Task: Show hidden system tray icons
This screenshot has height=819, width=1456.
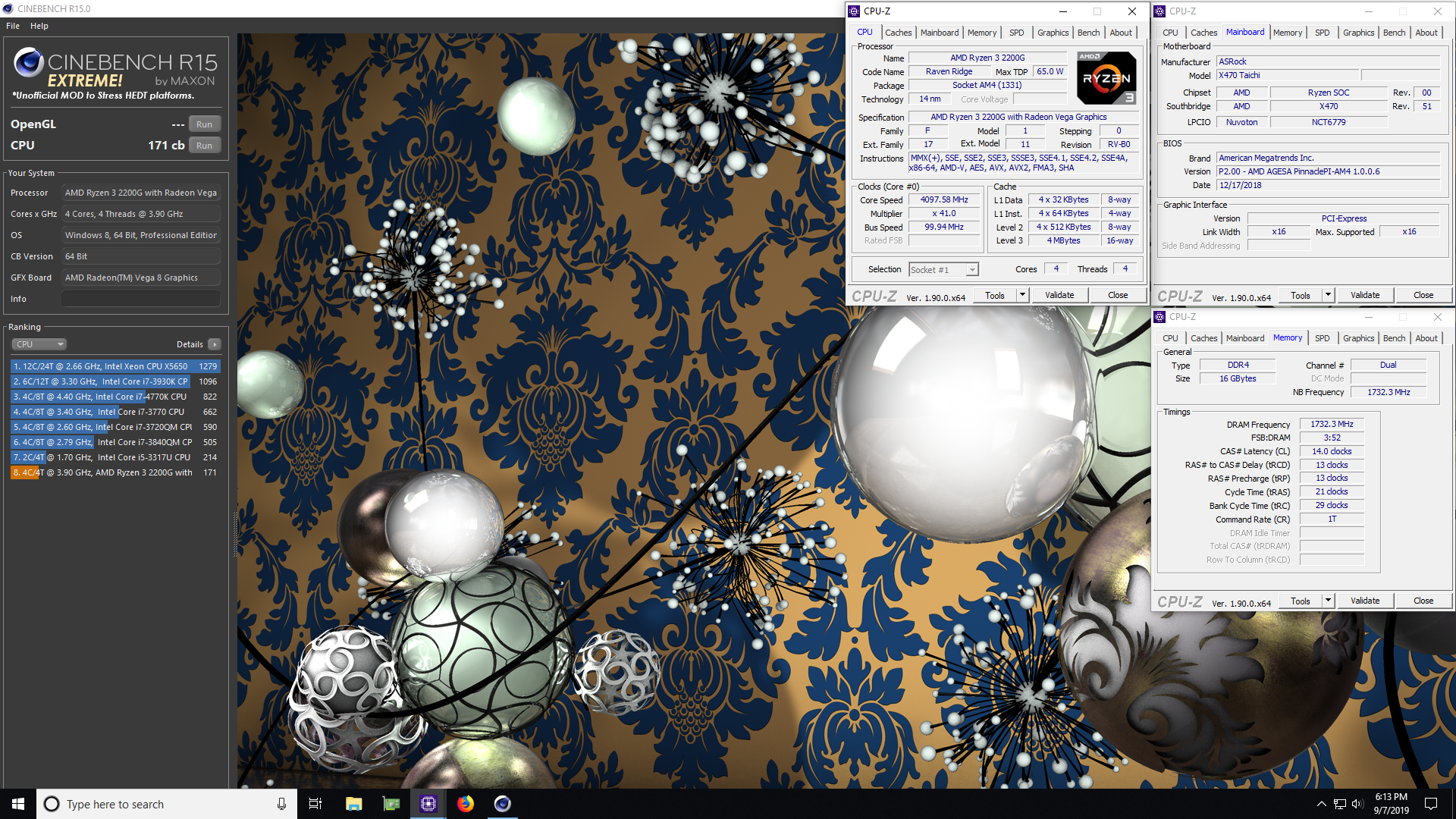Action: click(1322, 804)
